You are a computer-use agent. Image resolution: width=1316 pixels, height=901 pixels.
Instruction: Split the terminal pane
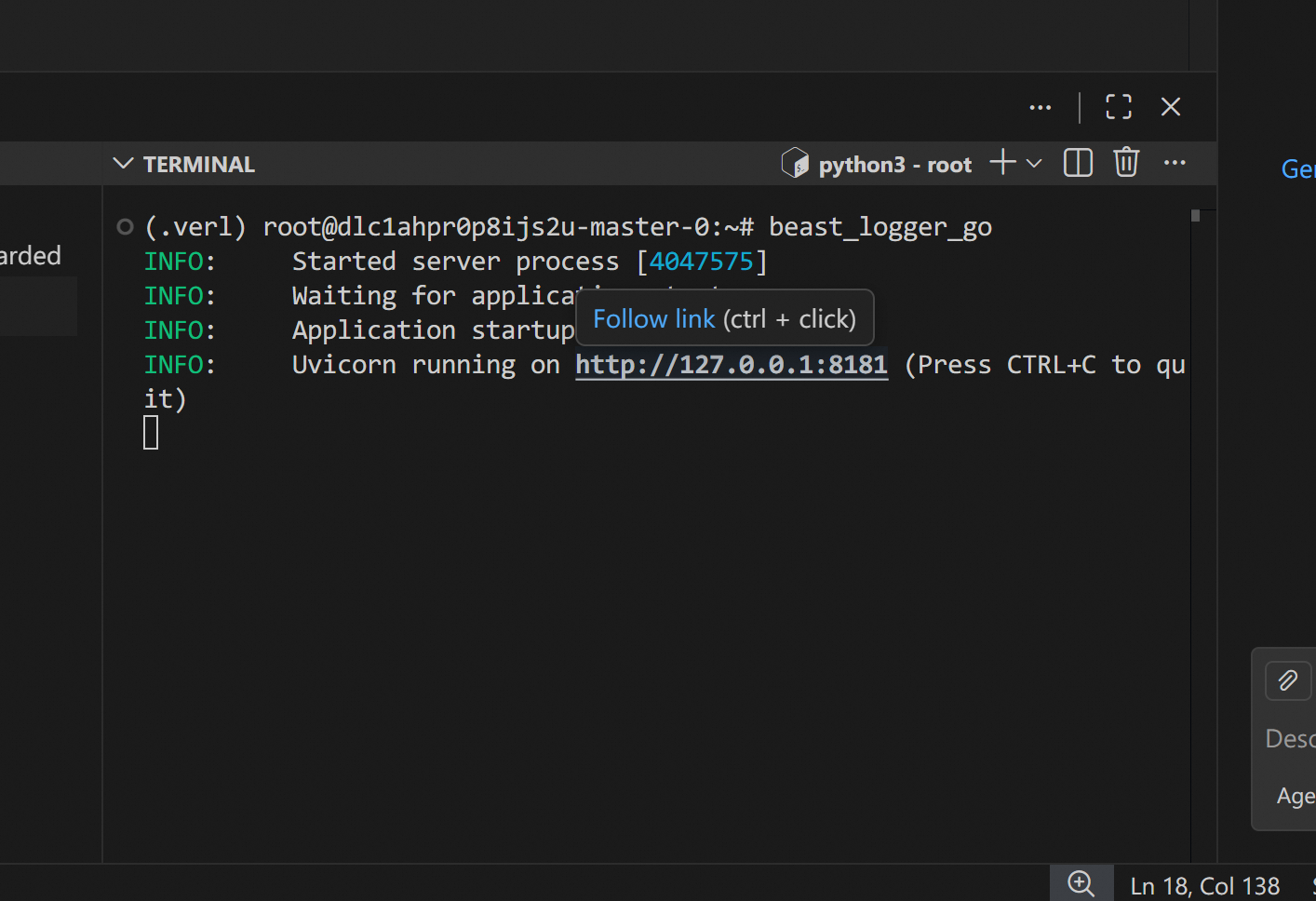(1078, 163)
